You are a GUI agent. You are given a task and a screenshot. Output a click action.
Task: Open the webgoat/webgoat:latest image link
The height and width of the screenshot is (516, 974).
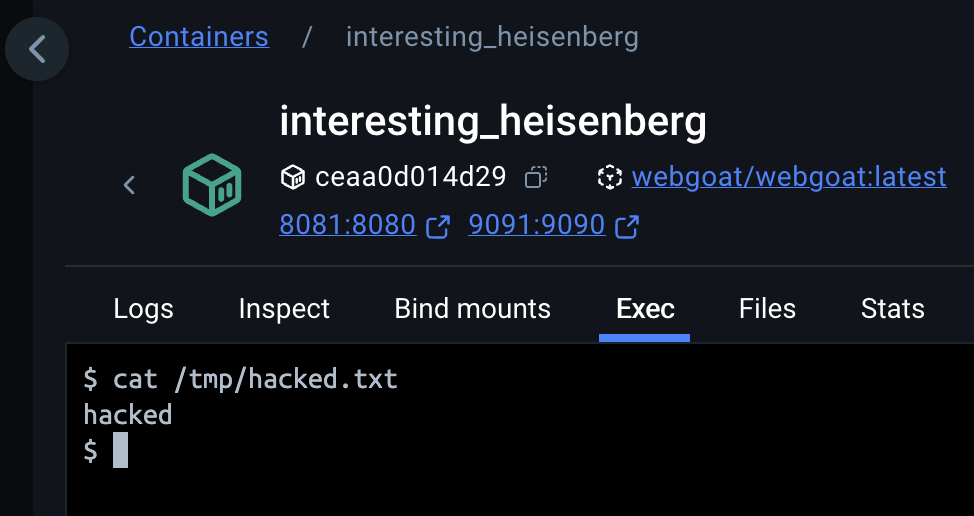pos(789,177)
